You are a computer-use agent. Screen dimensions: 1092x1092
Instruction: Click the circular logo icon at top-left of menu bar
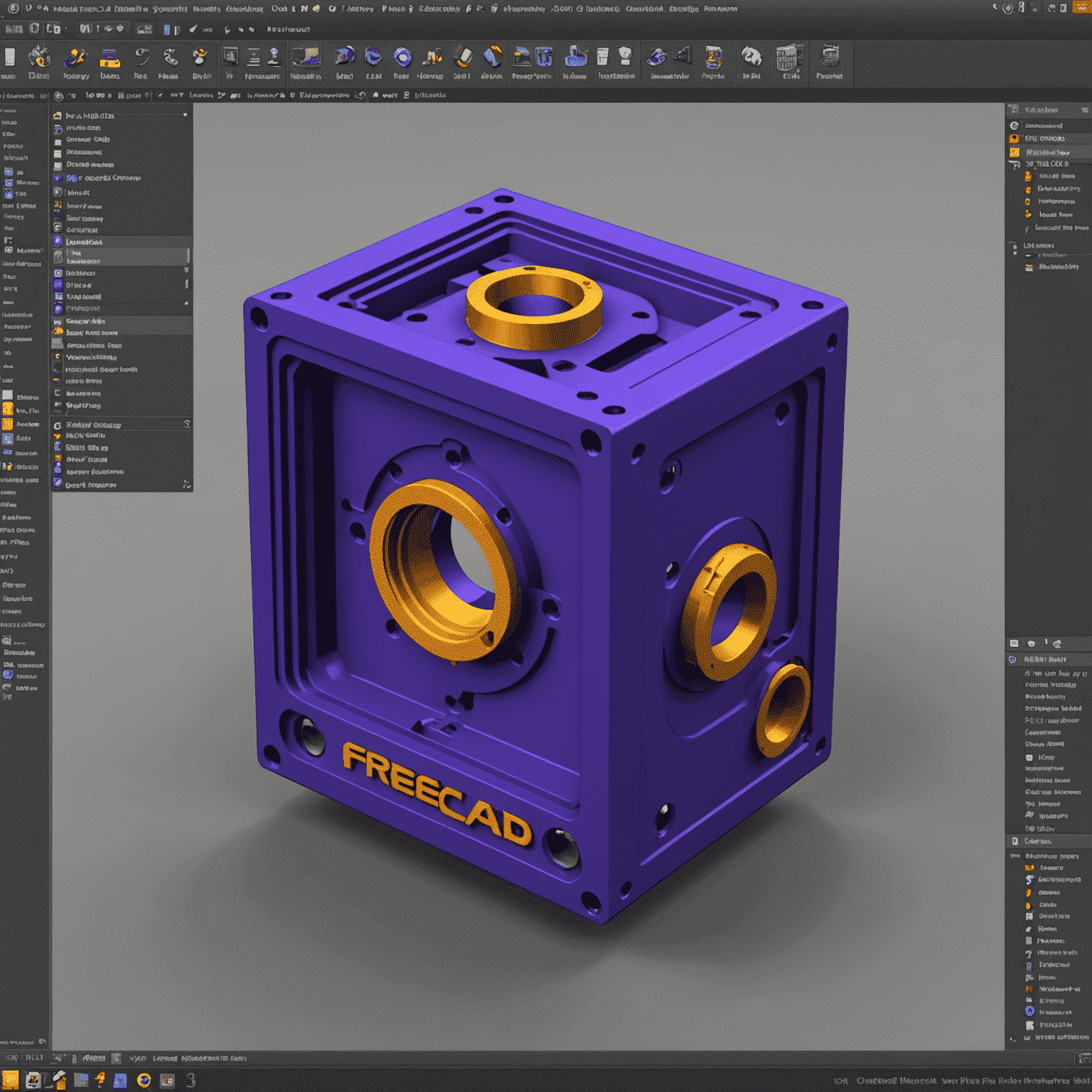pyautogui.click(x=13, y=9)
